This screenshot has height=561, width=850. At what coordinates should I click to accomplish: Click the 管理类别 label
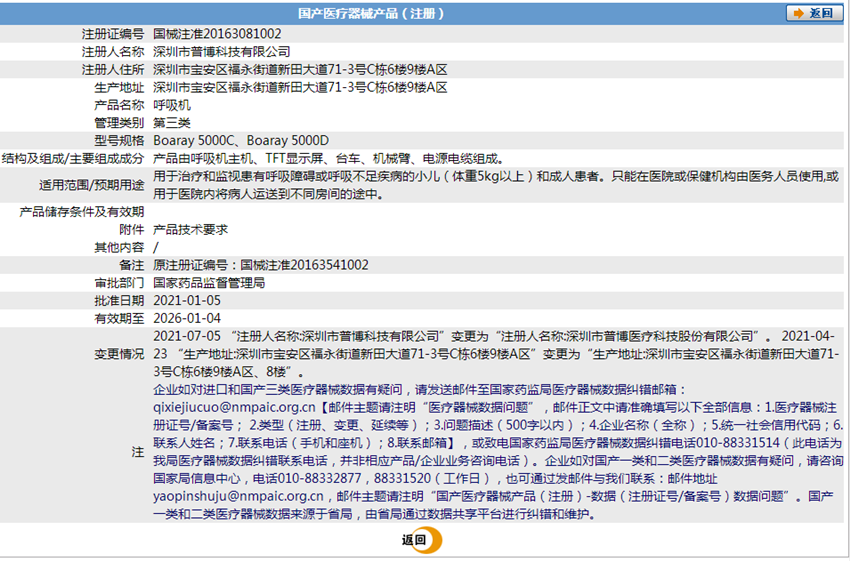click(119, 122)
